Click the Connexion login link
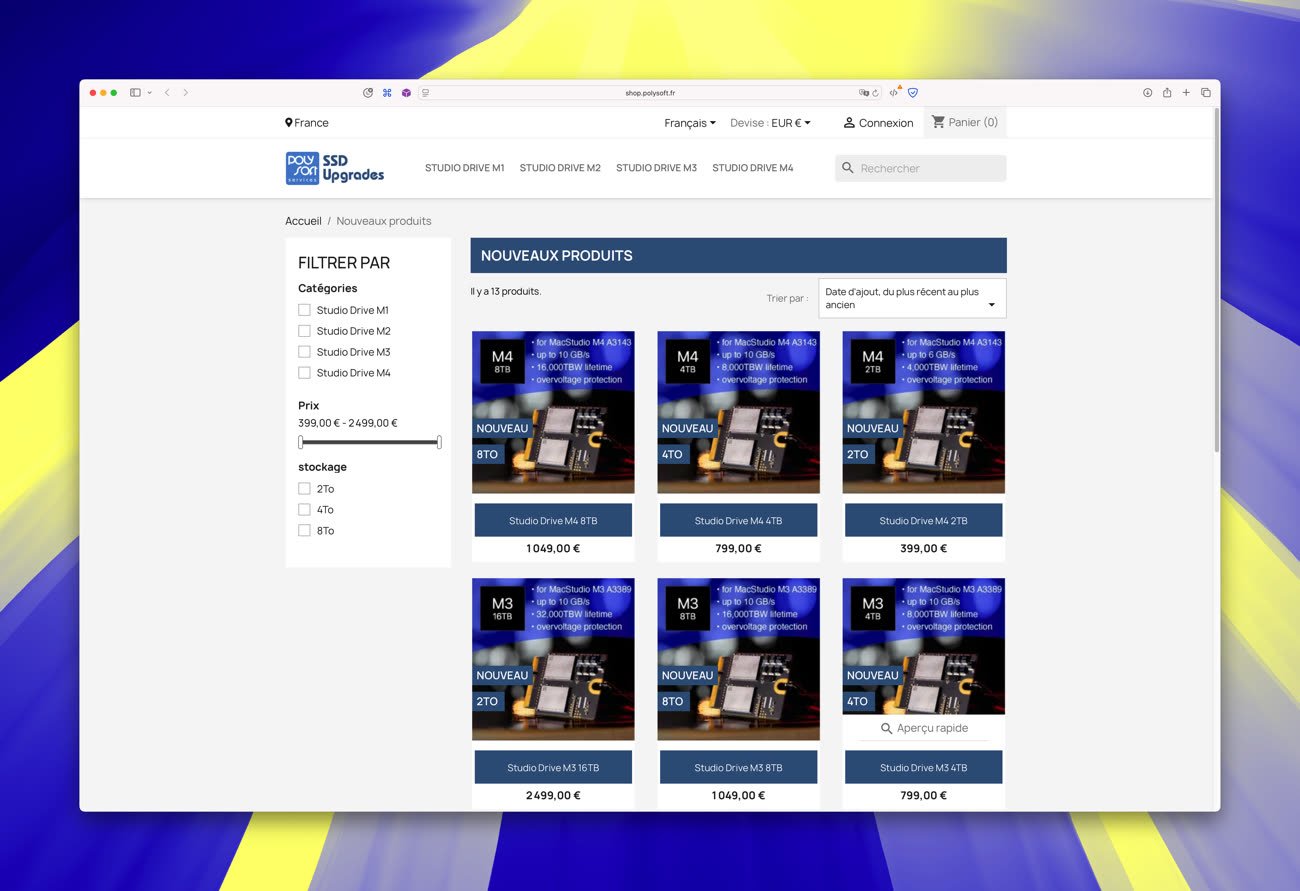 click(x=878, y=123)
